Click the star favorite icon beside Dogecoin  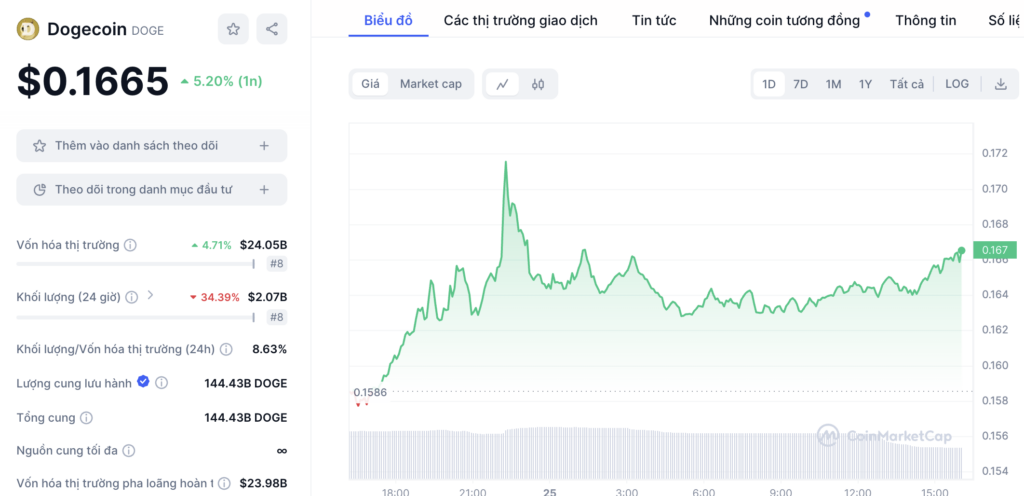[233, 29]
